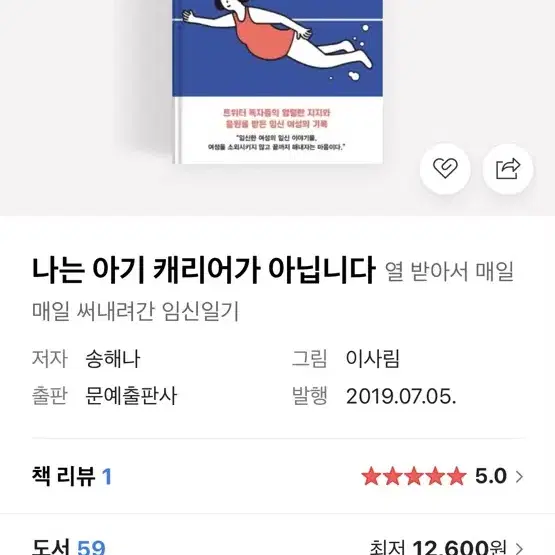The image size is (555, 555).
Task: Tap the book title 나는 아기 캐리어가 아닙니다
Action: click(x=204, y=270)
